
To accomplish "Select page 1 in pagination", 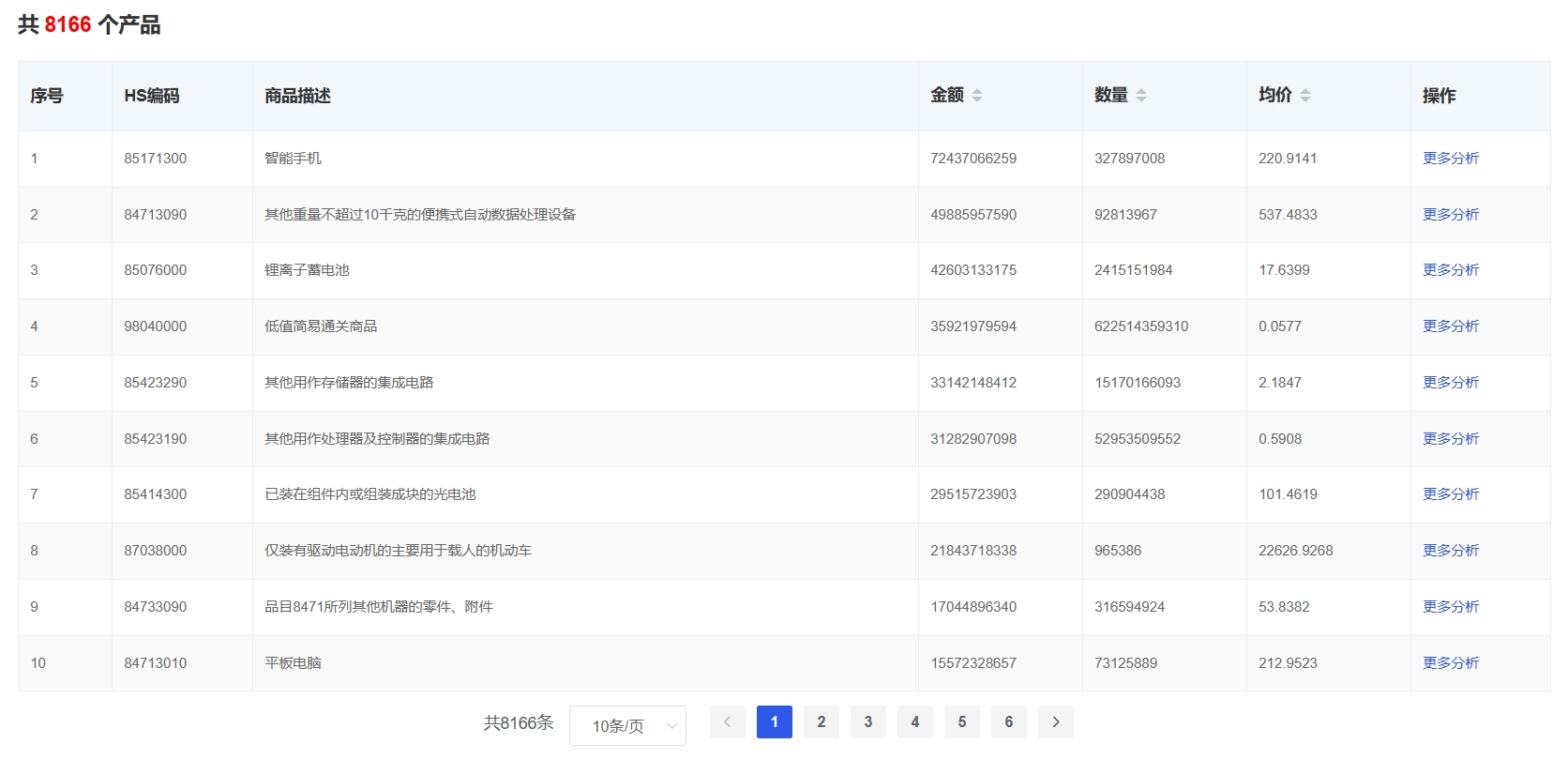I will coord(775,722).
